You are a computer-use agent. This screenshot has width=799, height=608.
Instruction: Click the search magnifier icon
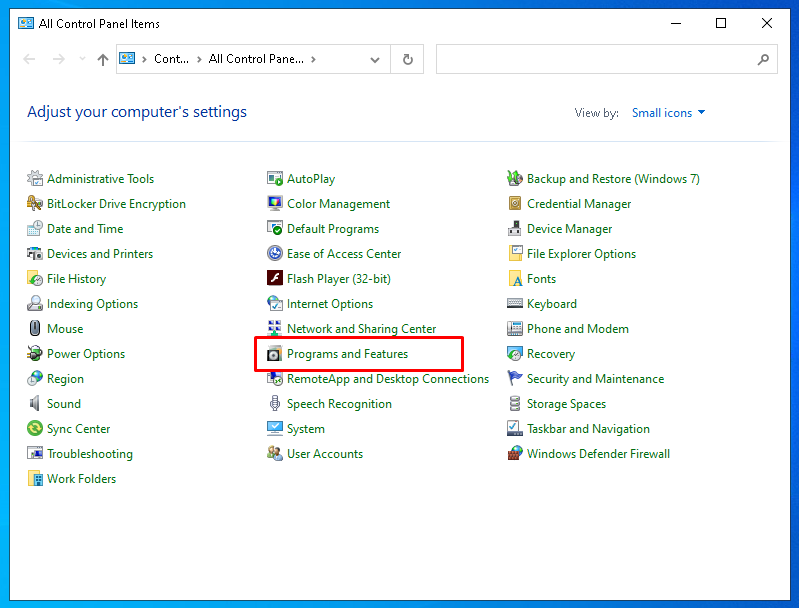point(763,59)
